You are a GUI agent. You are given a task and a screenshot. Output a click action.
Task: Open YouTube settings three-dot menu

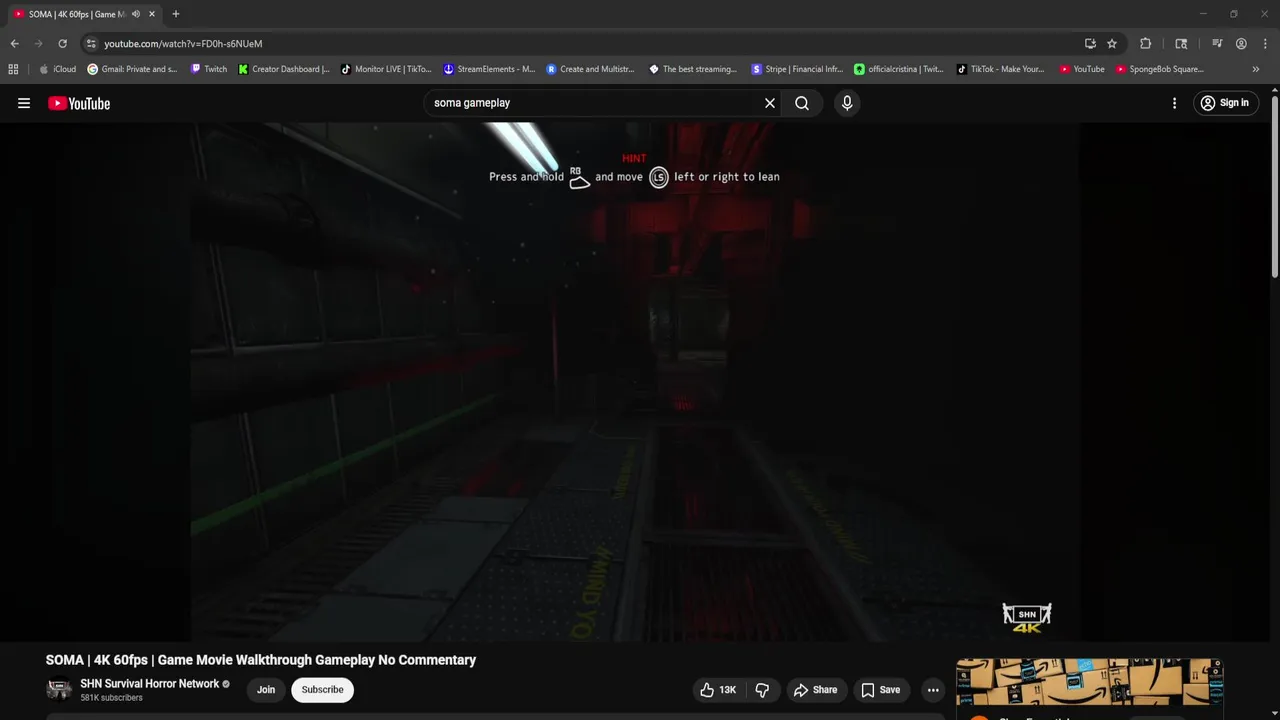[x=1174, y=103]
